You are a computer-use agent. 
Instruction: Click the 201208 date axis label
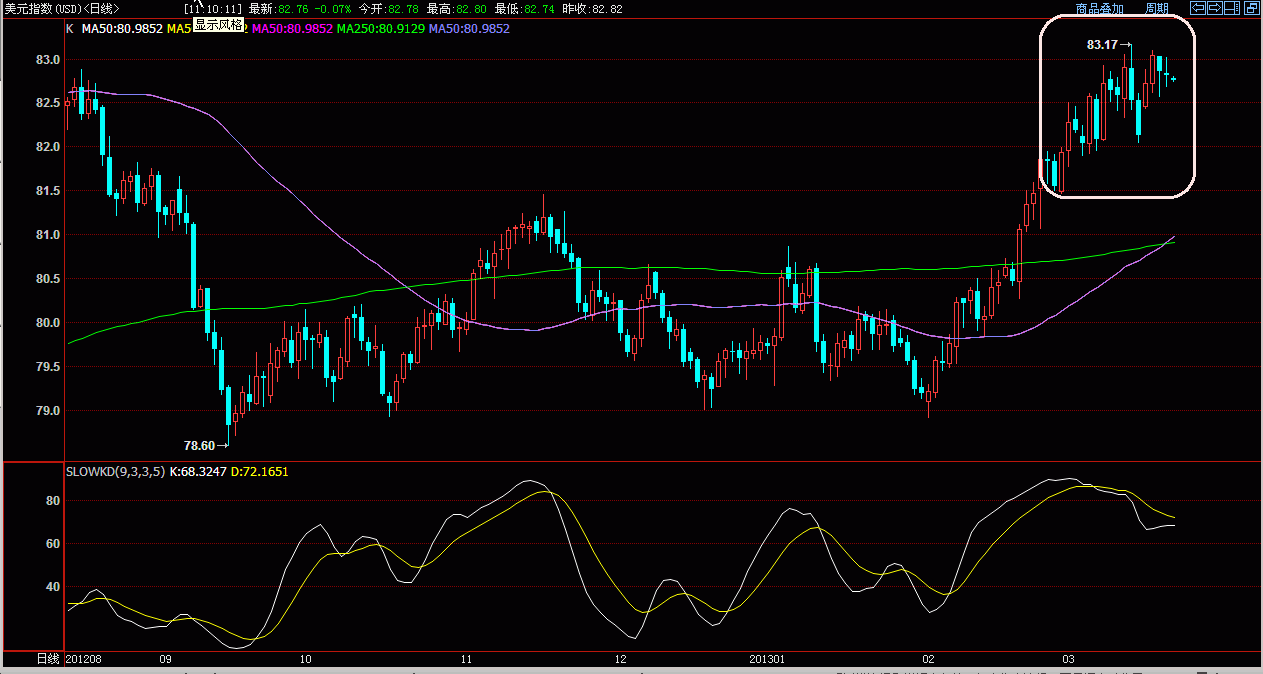click(84, 659)
